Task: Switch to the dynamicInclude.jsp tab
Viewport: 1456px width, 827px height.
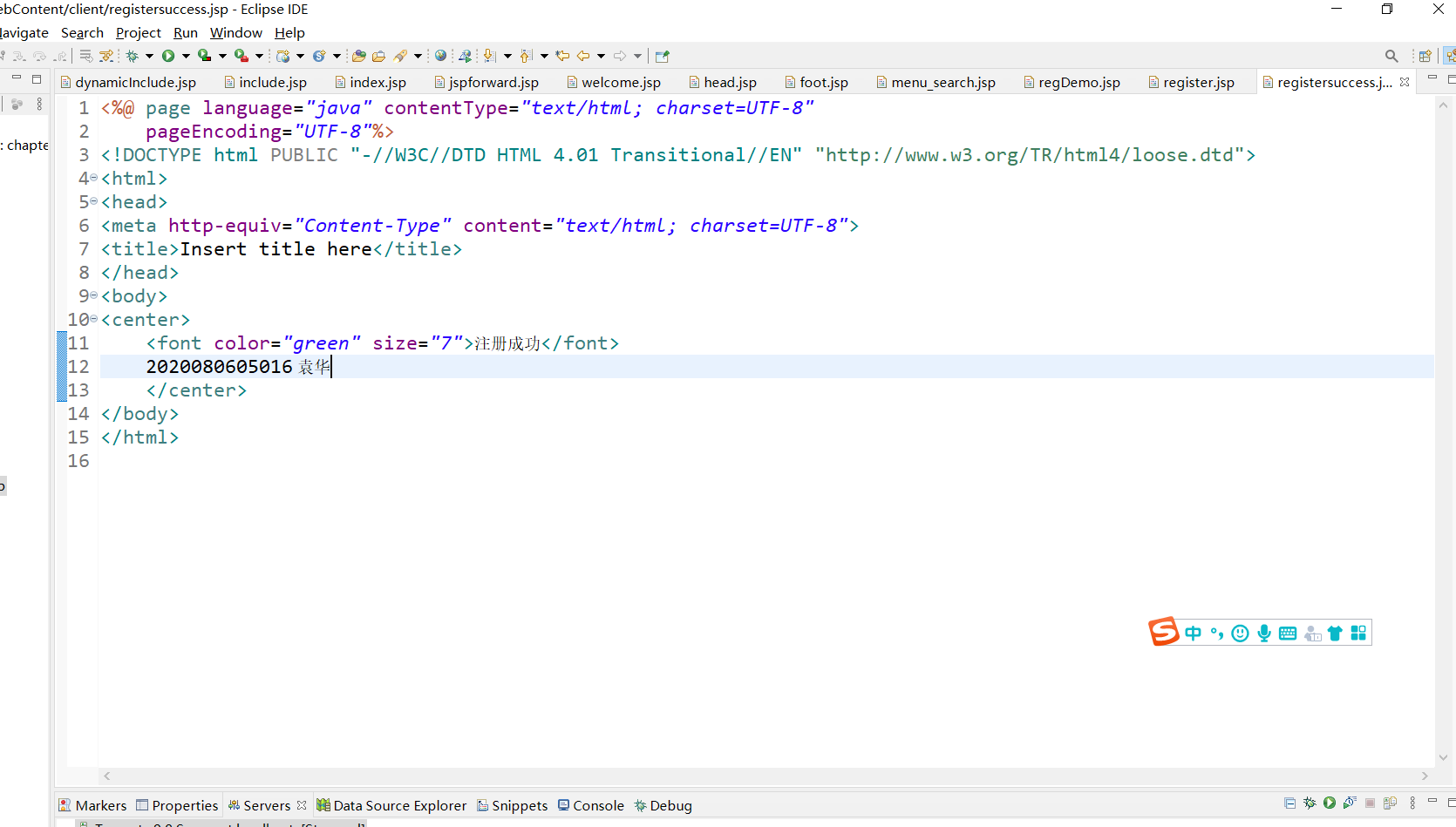Action: [128, 82]
